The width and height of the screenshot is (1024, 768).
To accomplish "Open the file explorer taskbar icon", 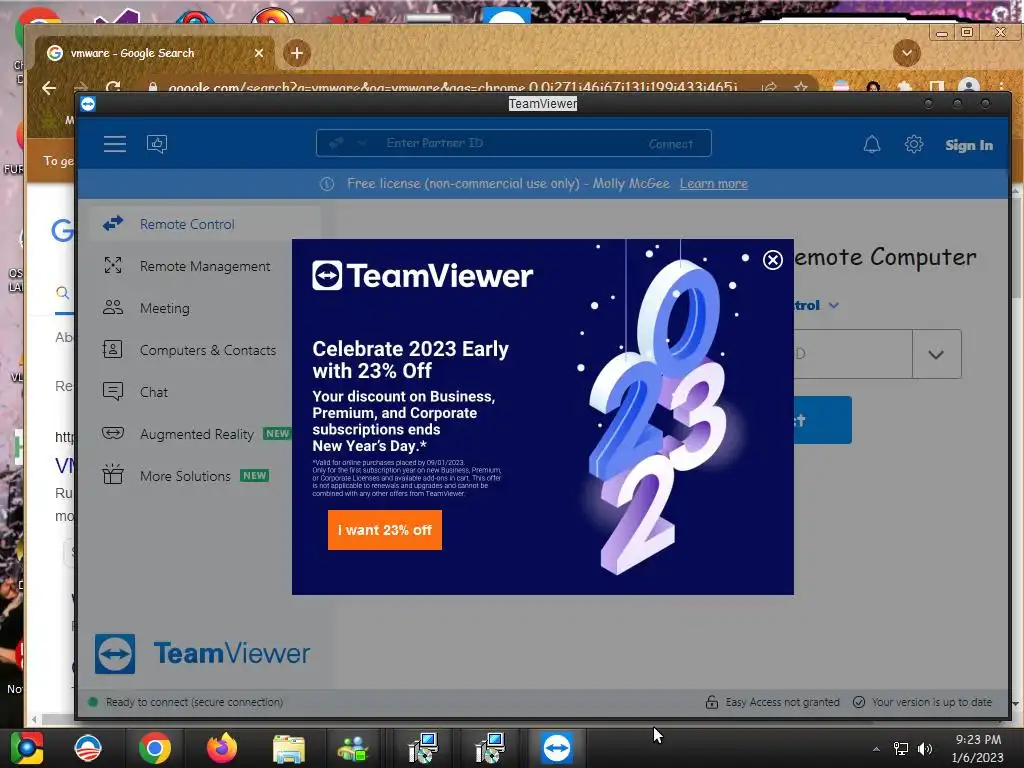I will click(x=289, y=749).
